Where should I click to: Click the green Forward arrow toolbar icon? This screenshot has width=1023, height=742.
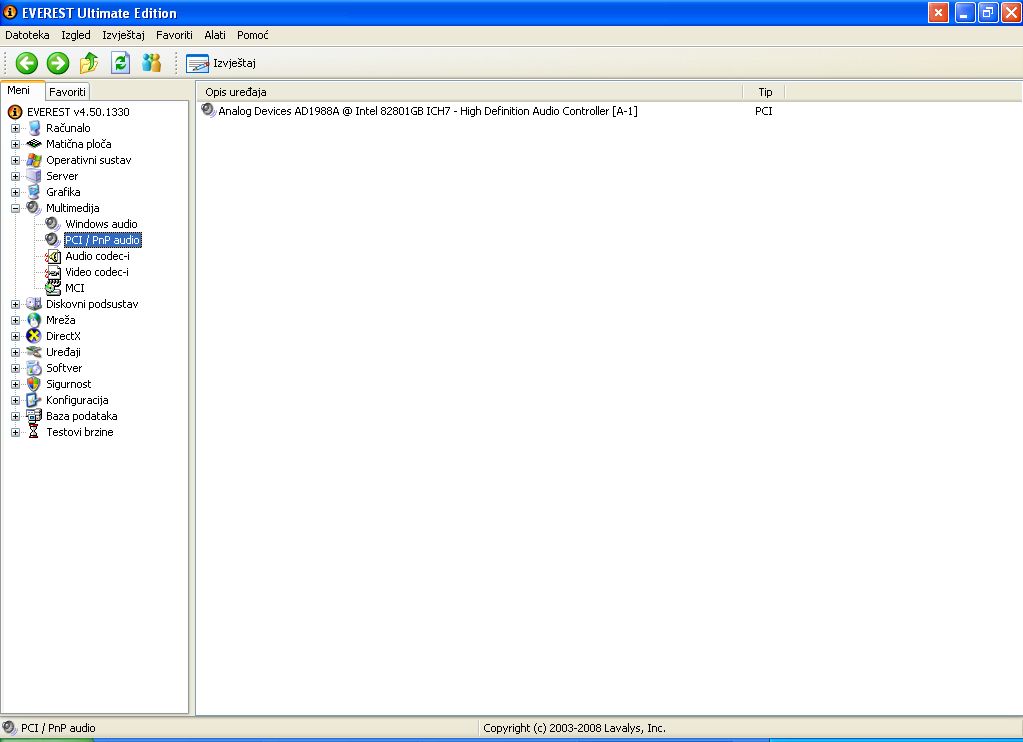[58, 63]
